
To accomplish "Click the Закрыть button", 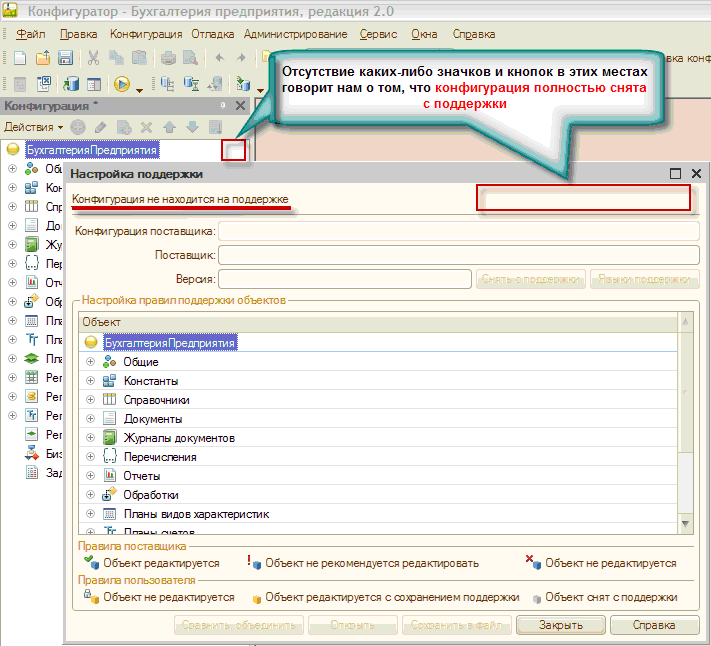I will 560,625.
